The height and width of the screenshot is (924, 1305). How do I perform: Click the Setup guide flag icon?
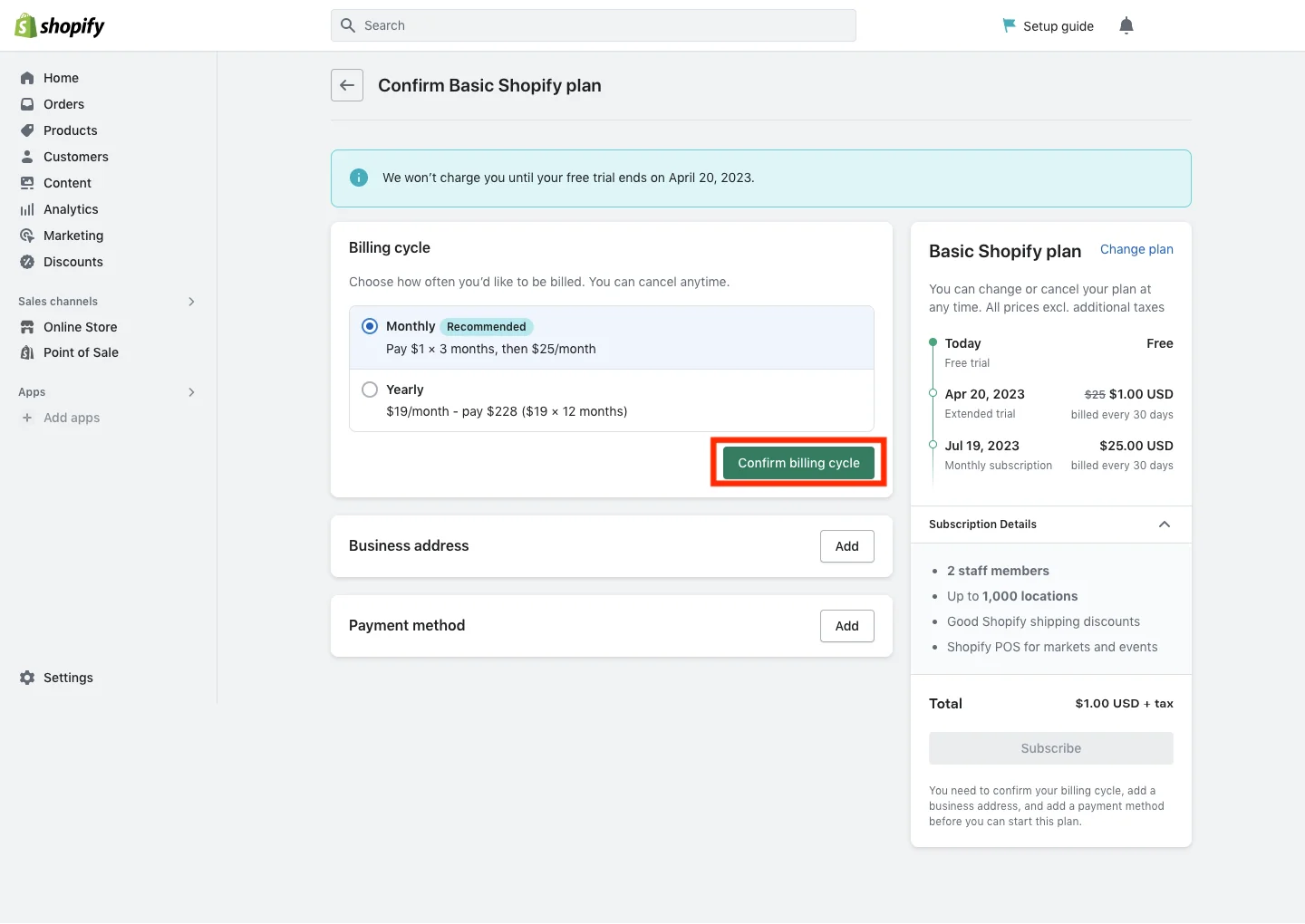pos(1009,25)
